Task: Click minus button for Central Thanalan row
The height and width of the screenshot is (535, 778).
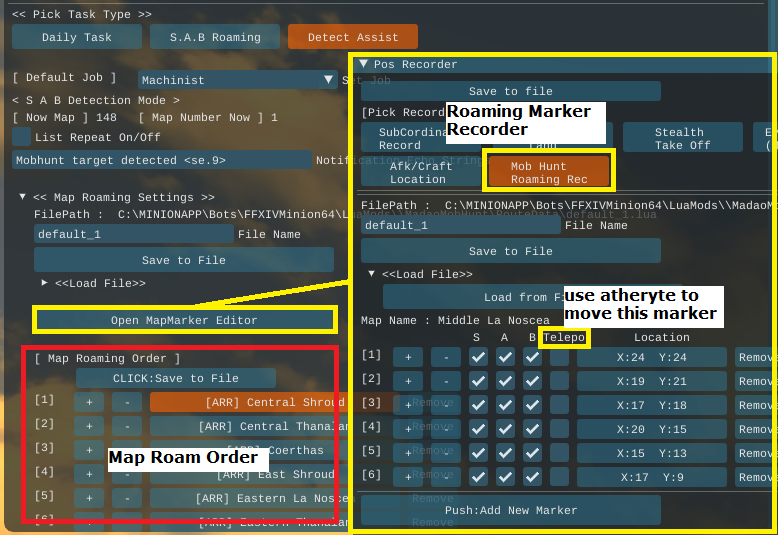Action: pos(126,427)
